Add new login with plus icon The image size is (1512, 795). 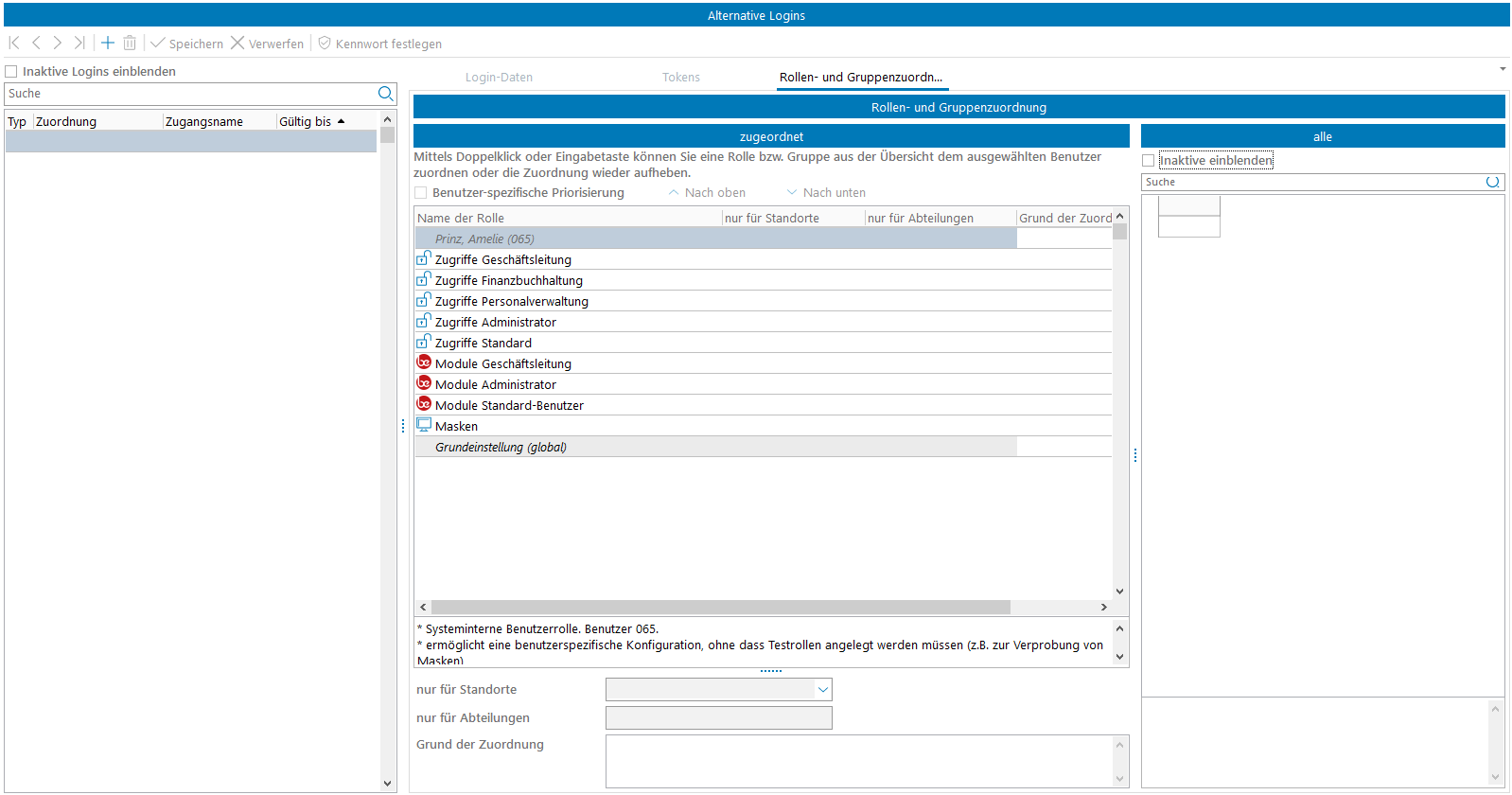coord(108,43)
